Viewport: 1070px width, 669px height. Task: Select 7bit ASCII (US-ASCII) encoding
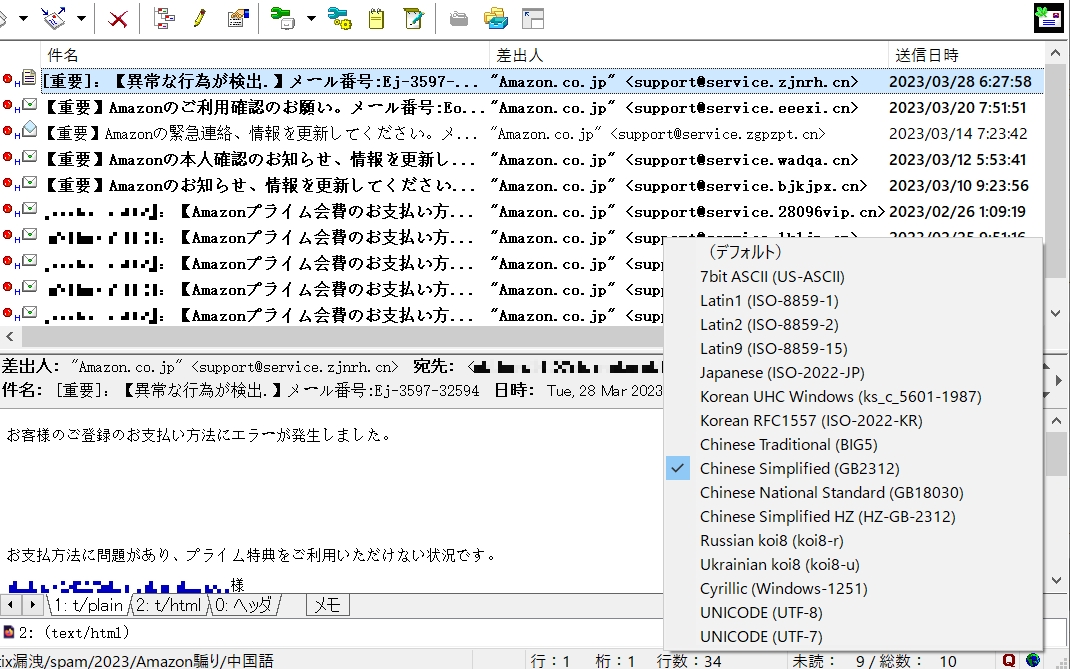click(772, 276)
